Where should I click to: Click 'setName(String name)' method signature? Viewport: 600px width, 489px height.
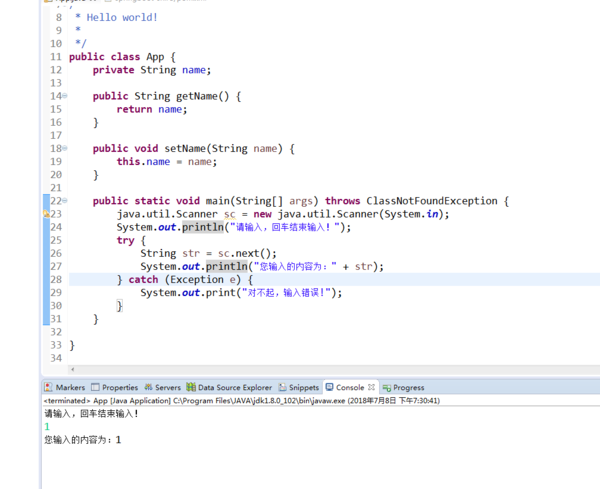pos(223,148)
